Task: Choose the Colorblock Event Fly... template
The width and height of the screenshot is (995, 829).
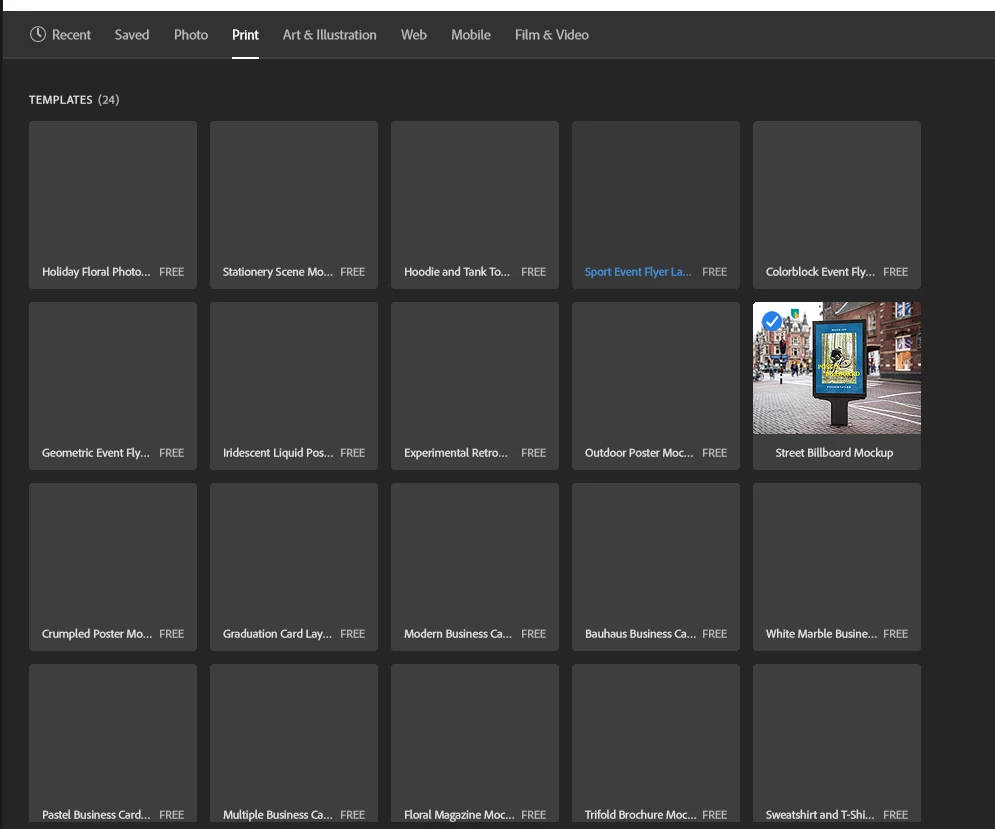Action: coord(836,205)
